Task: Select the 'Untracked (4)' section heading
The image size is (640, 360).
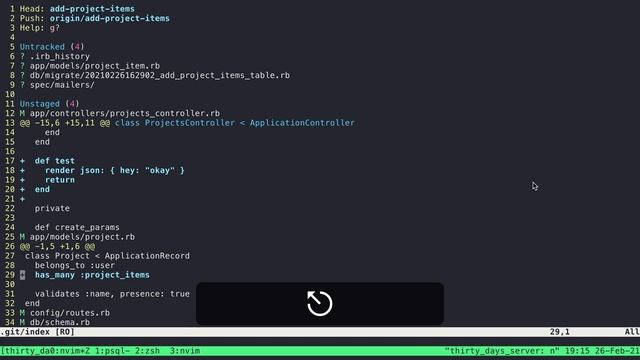Action: (x=52, y=47)
